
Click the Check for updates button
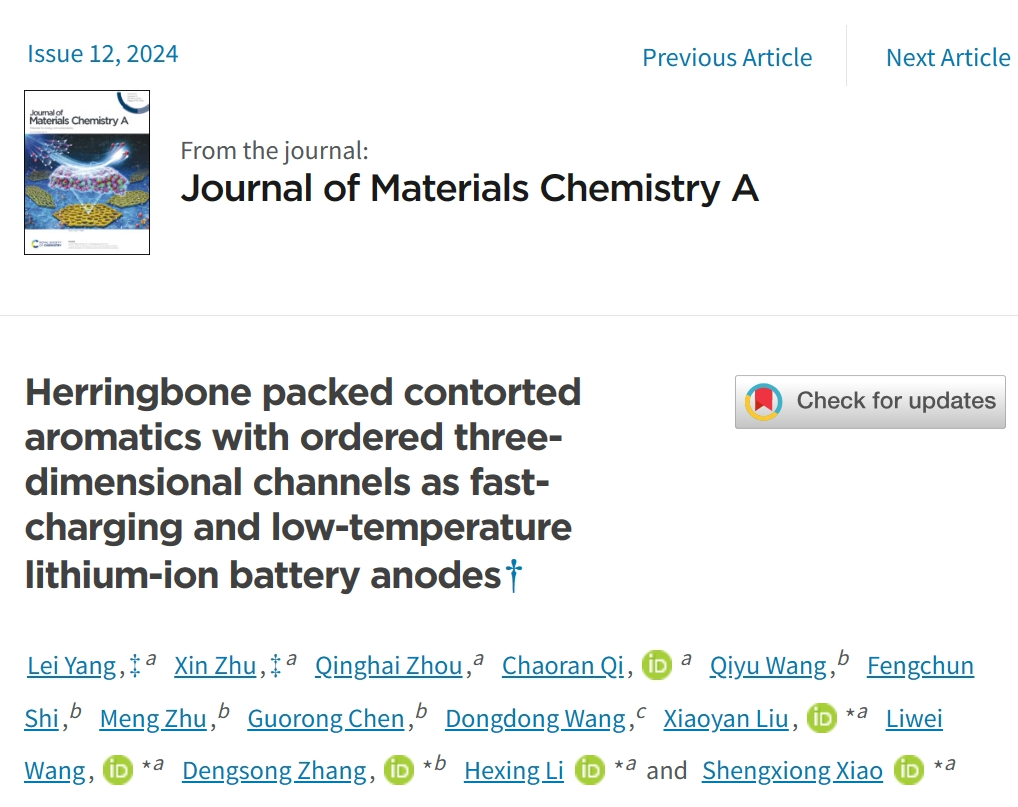[870, 402]
